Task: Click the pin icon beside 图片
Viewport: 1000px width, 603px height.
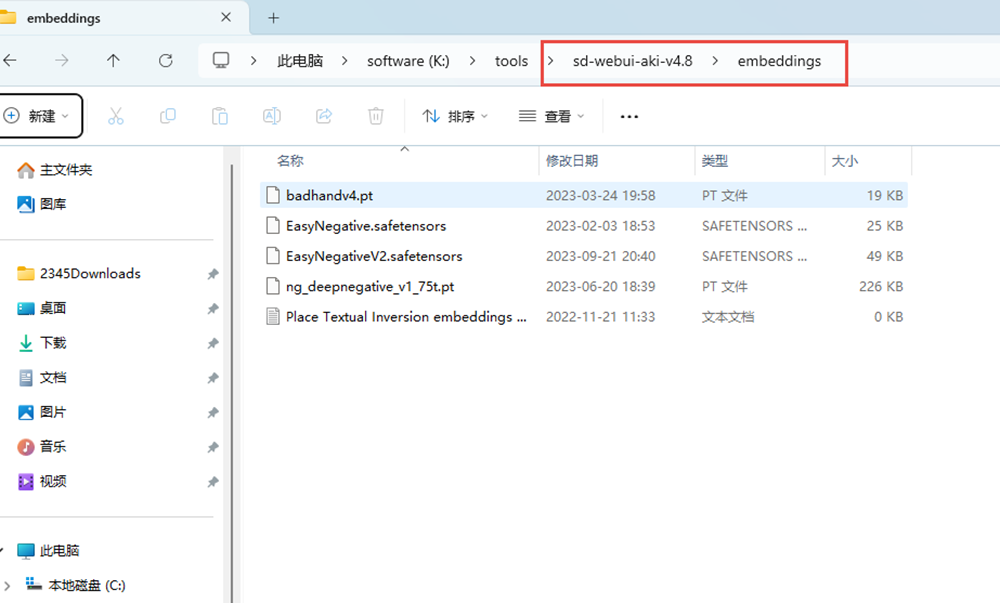Action: (213, 412)
